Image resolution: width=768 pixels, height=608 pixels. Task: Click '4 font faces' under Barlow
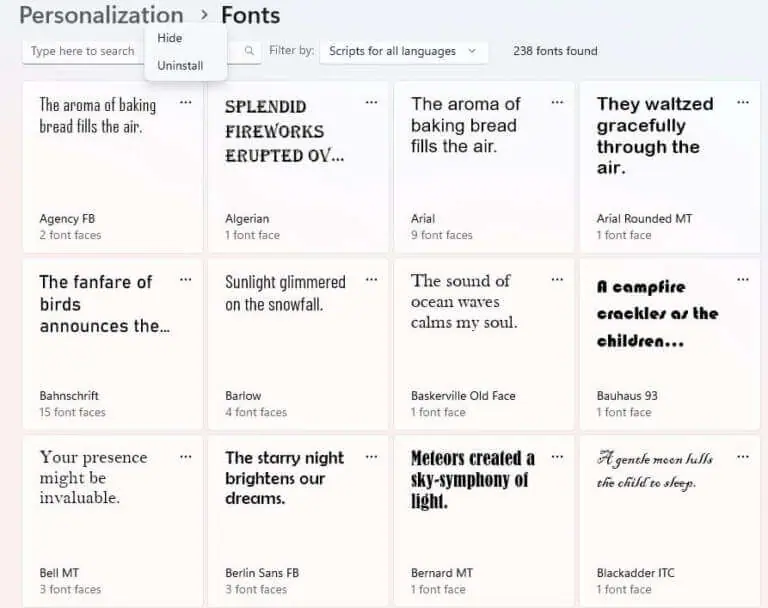click(x=256, y=413)
